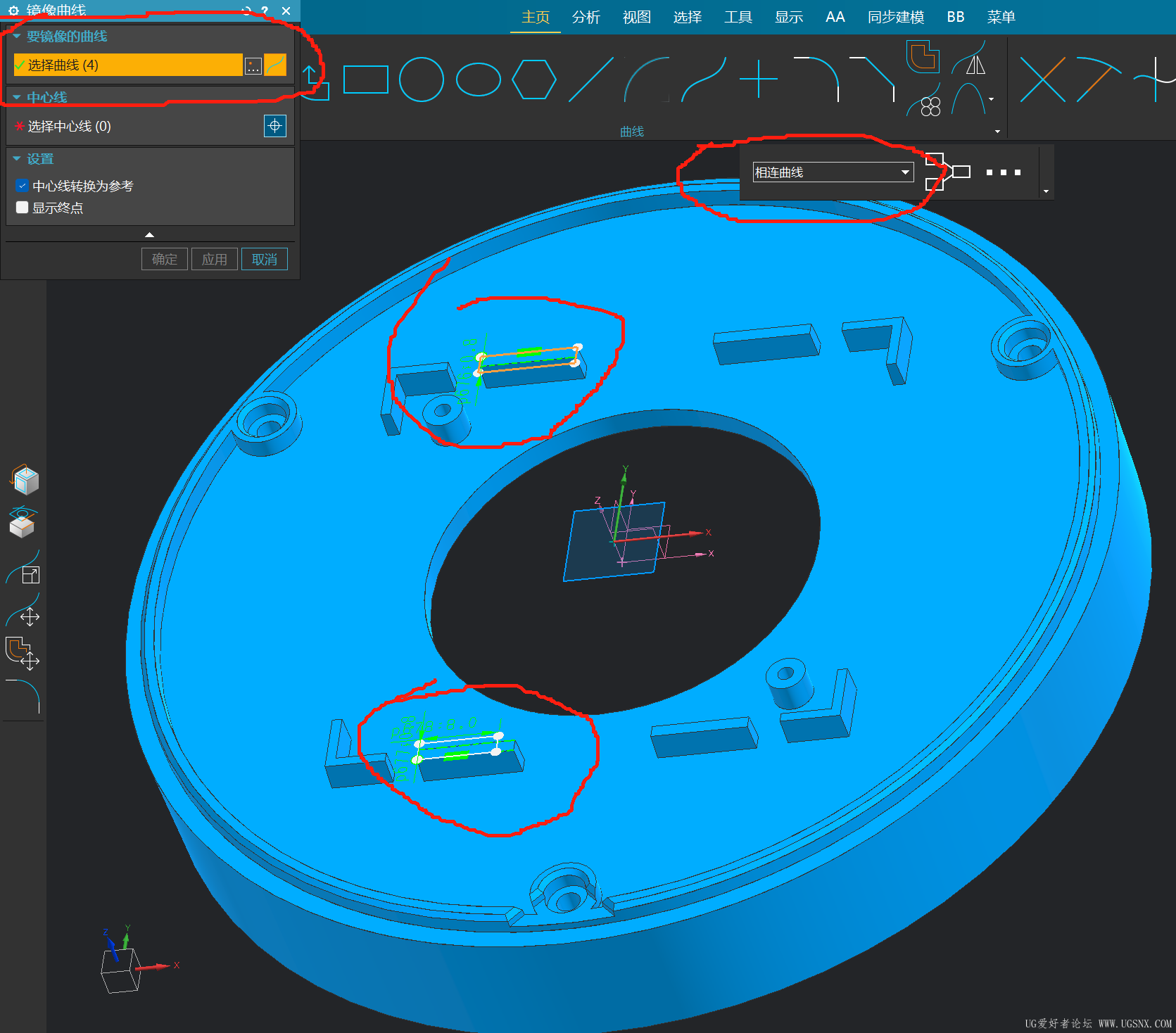The image size is (1176, 1033).
Task: Close the Mirror Curve dialog
Action: (286, 11)
